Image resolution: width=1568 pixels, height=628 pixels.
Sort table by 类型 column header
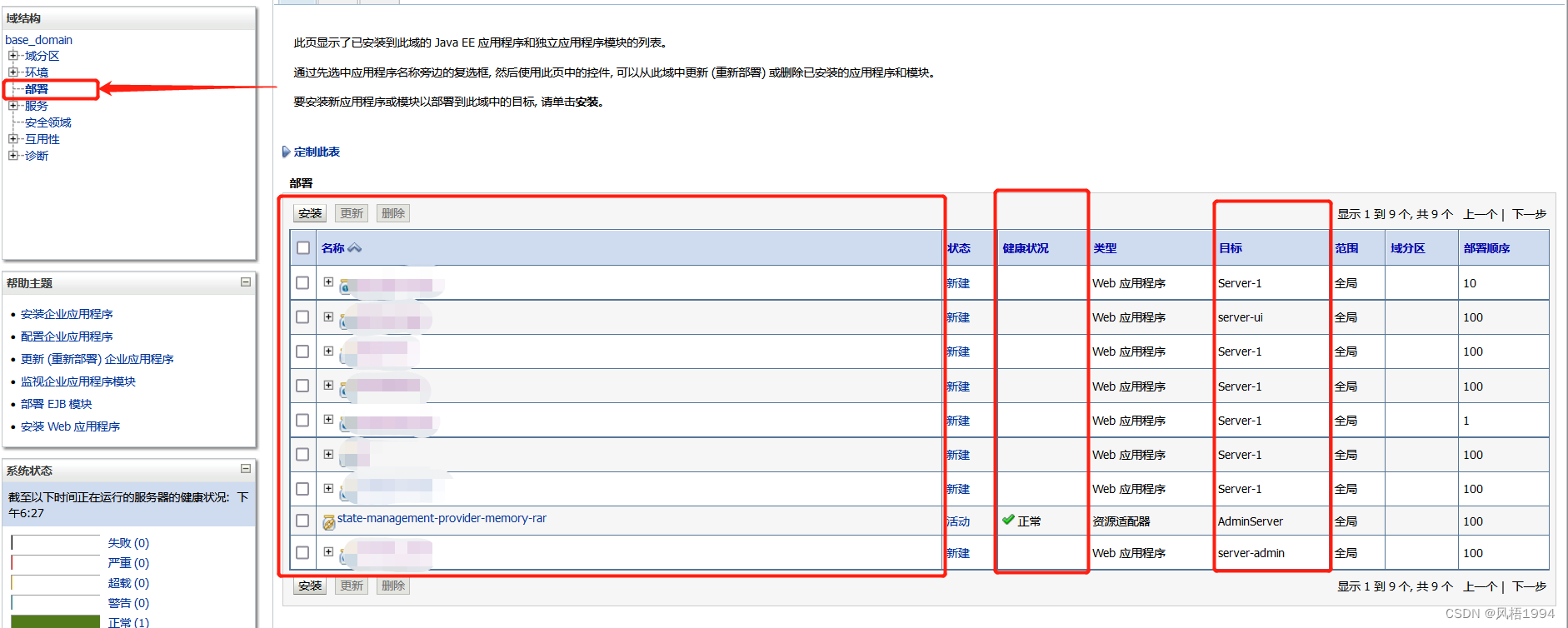click(1105, 248)
